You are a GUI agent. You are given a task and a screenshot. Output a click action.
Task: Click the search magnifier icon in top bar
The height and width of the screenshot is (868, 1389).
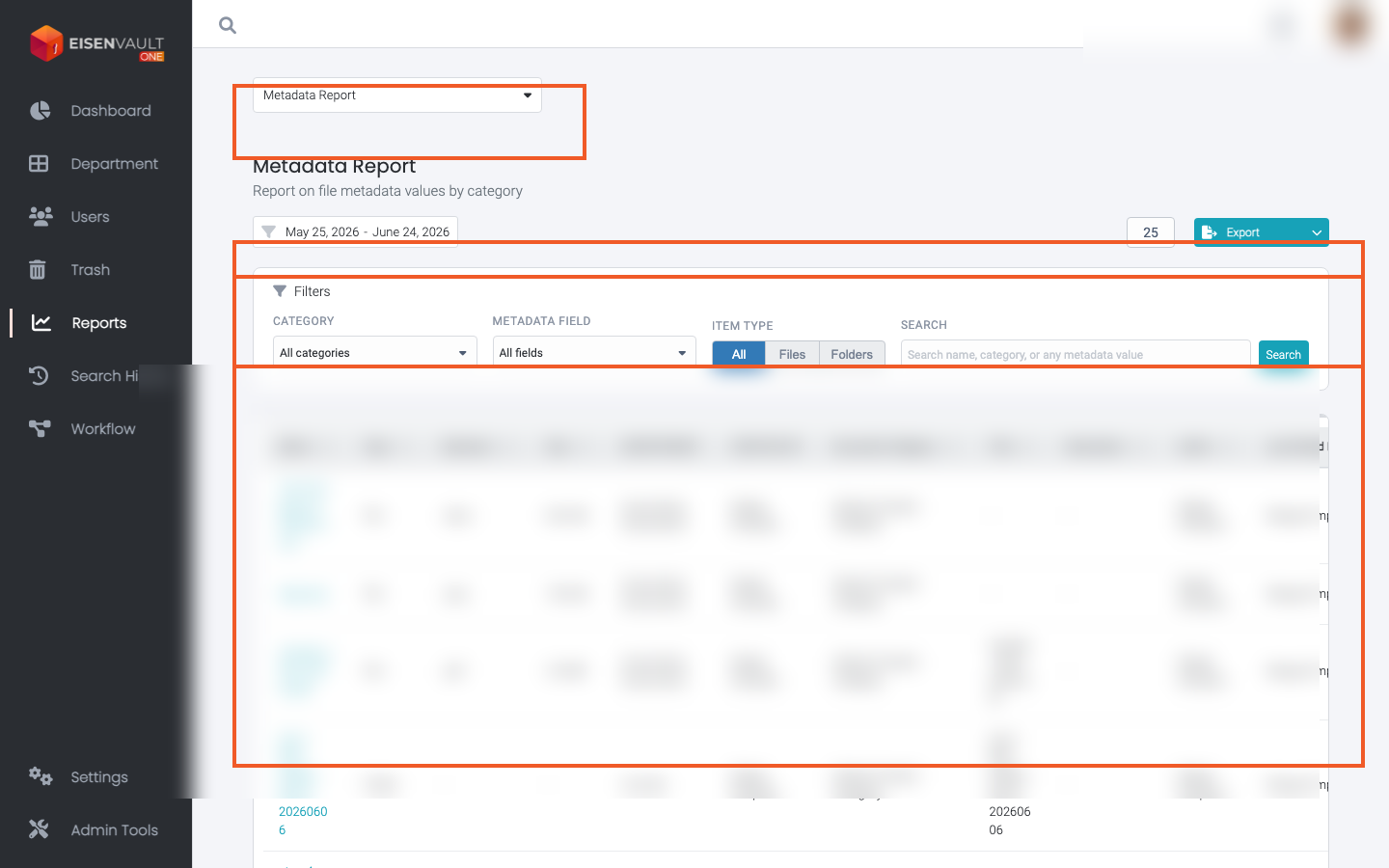(228, 25)
